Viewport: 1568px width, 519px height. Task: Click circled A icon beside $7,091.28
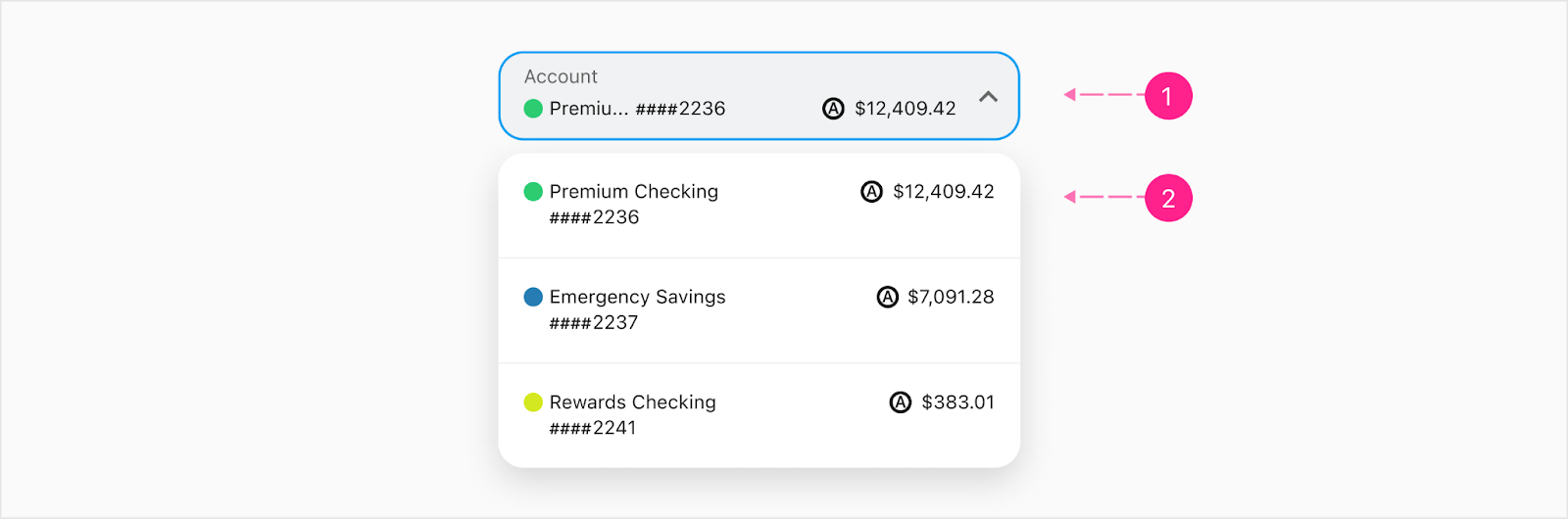click(887, 297)
